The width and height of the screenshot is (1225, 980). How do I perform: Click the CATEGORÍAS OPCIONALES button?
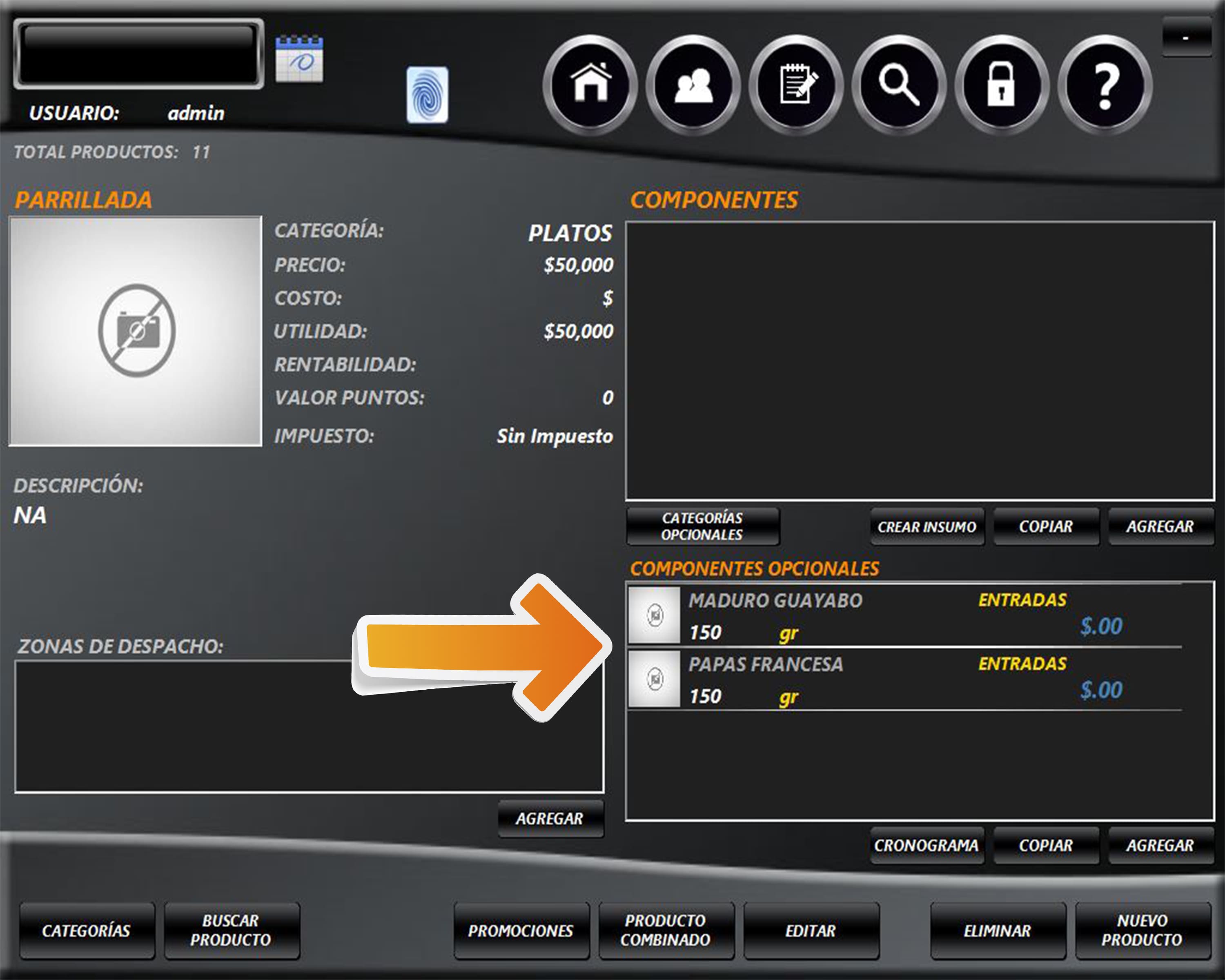[702, 526]
